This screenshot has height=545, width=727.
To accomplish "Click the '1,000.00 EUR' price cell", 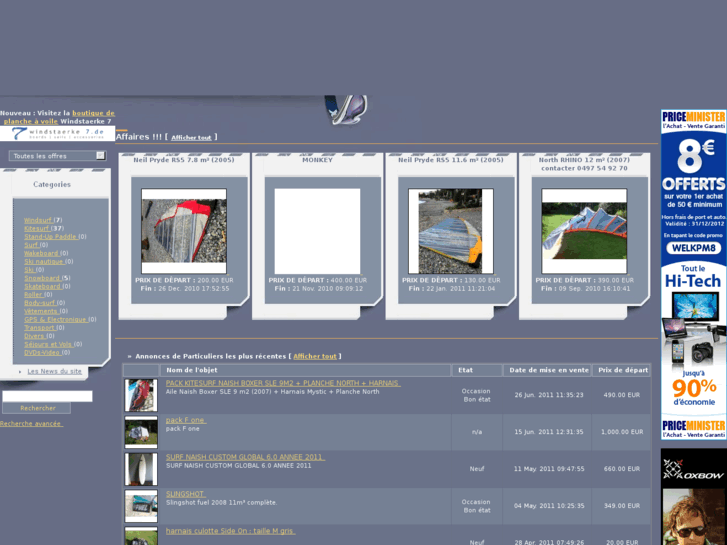I will [x=622, y=432].
